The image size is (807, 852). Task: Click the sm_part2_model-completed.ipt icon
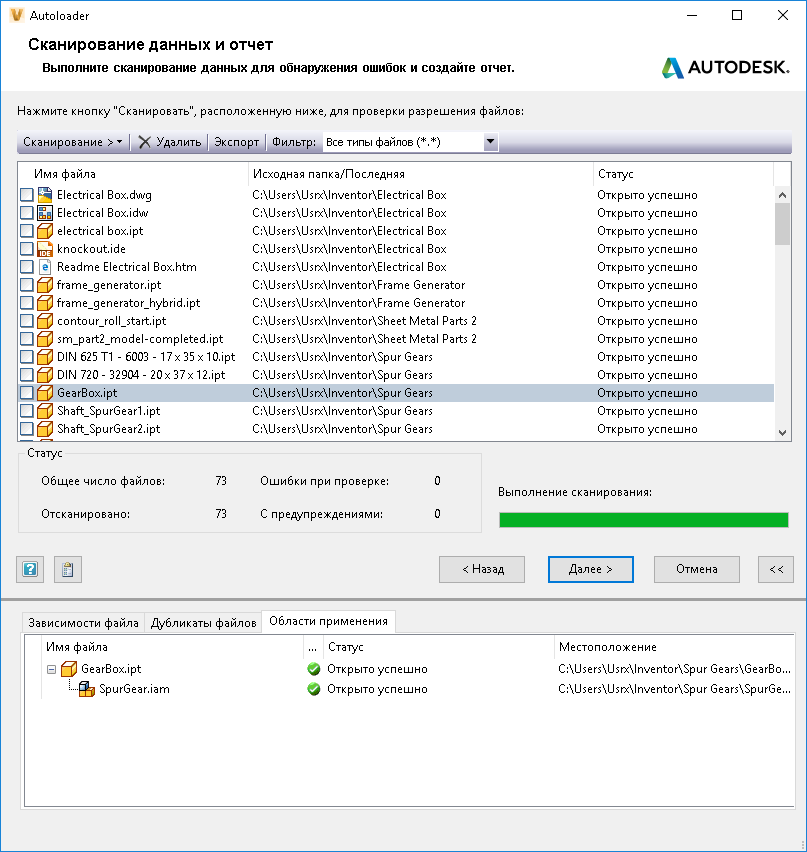(45, 339)
